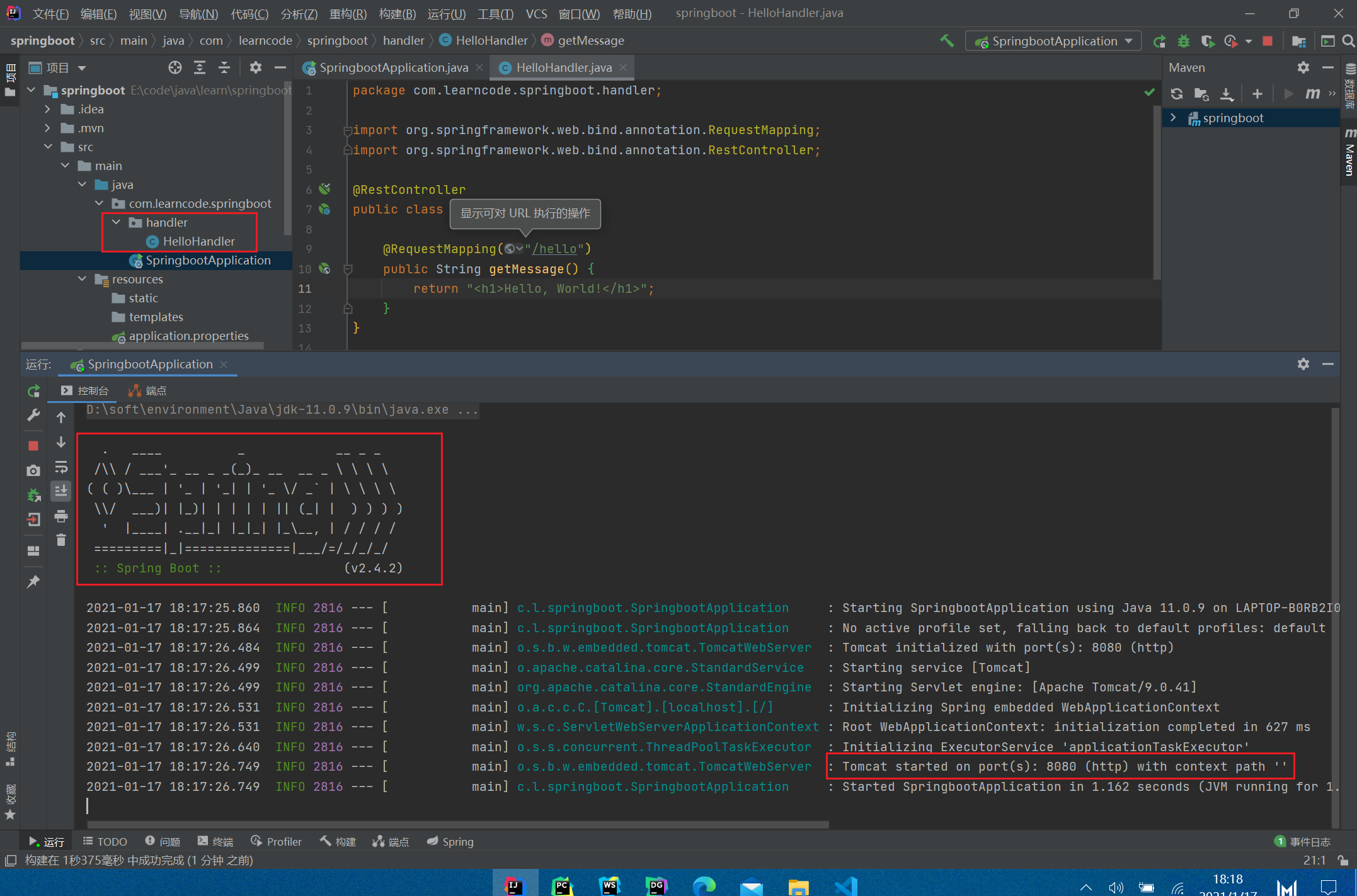Screen dimensions: 1357x896
Task: Close the HelloHandler.java tab
Action: coord(623,67)
